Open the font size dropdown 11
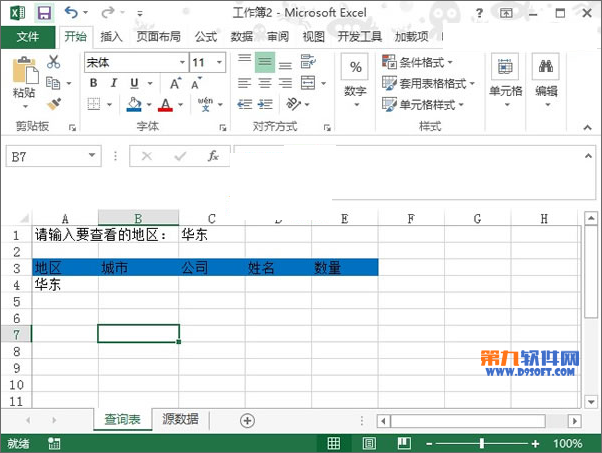The width and height of the screenshot is (602, 453). (219, 62)
